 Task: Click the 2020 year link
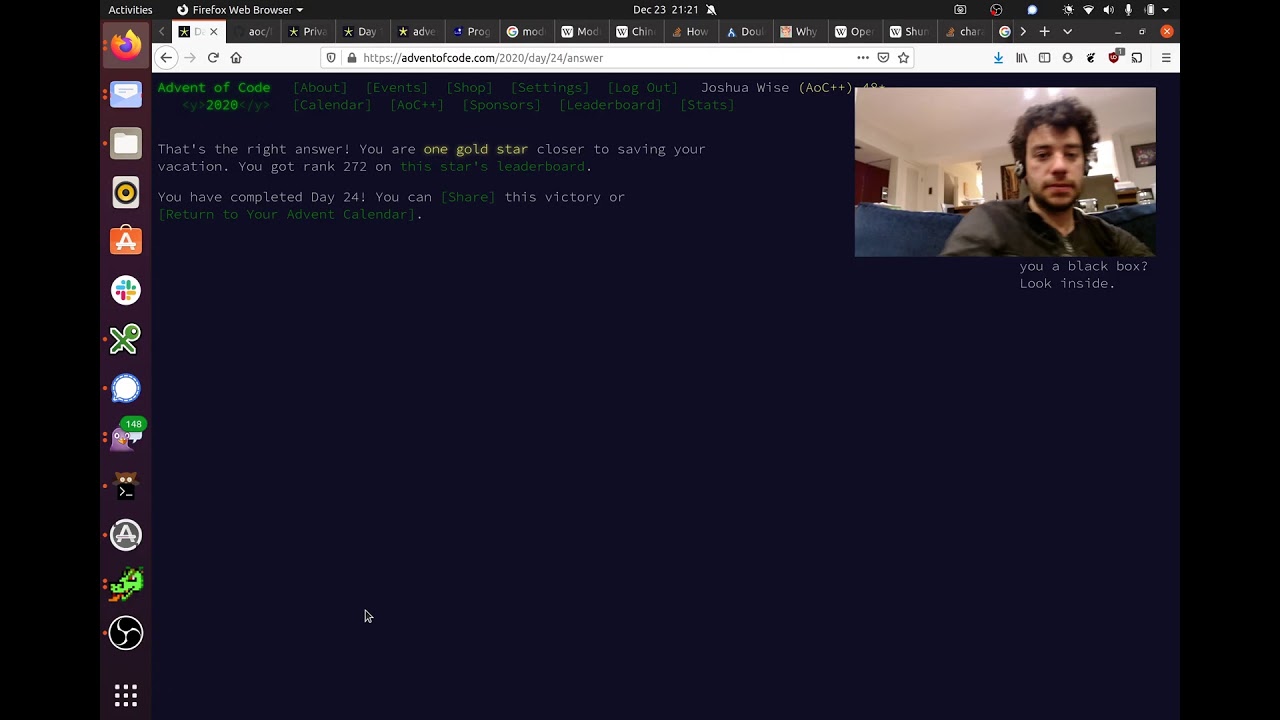point(222,105)
